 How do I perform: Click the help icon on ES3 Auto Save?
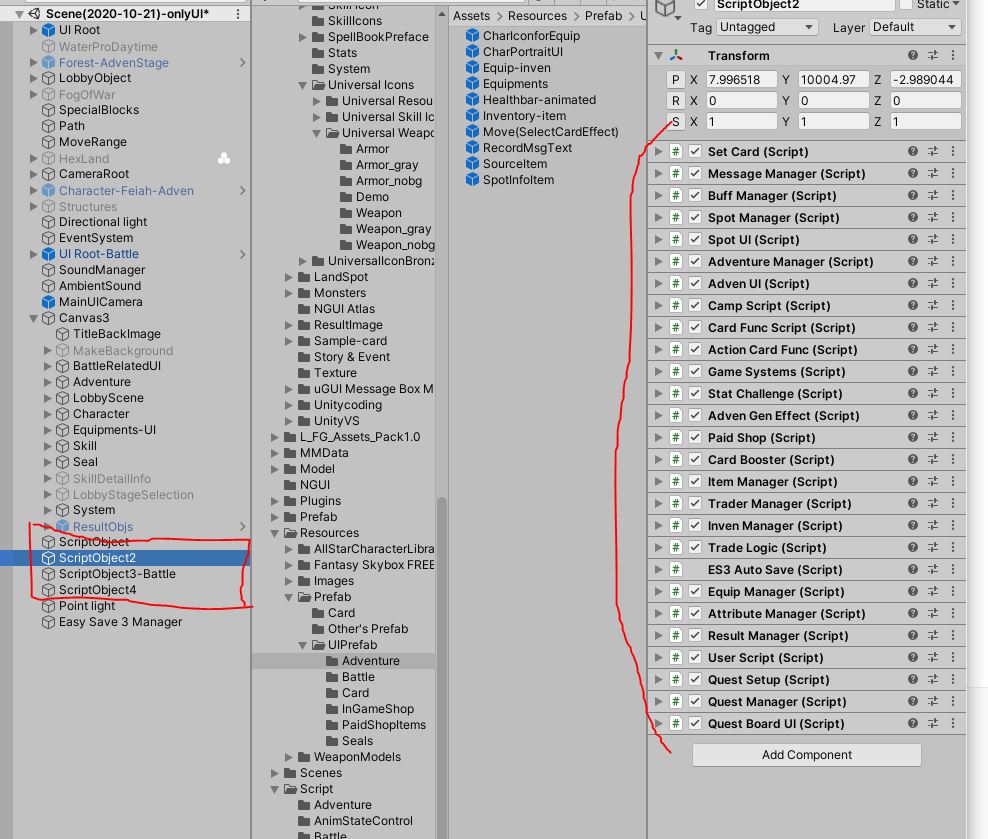(x=912, y=569)
